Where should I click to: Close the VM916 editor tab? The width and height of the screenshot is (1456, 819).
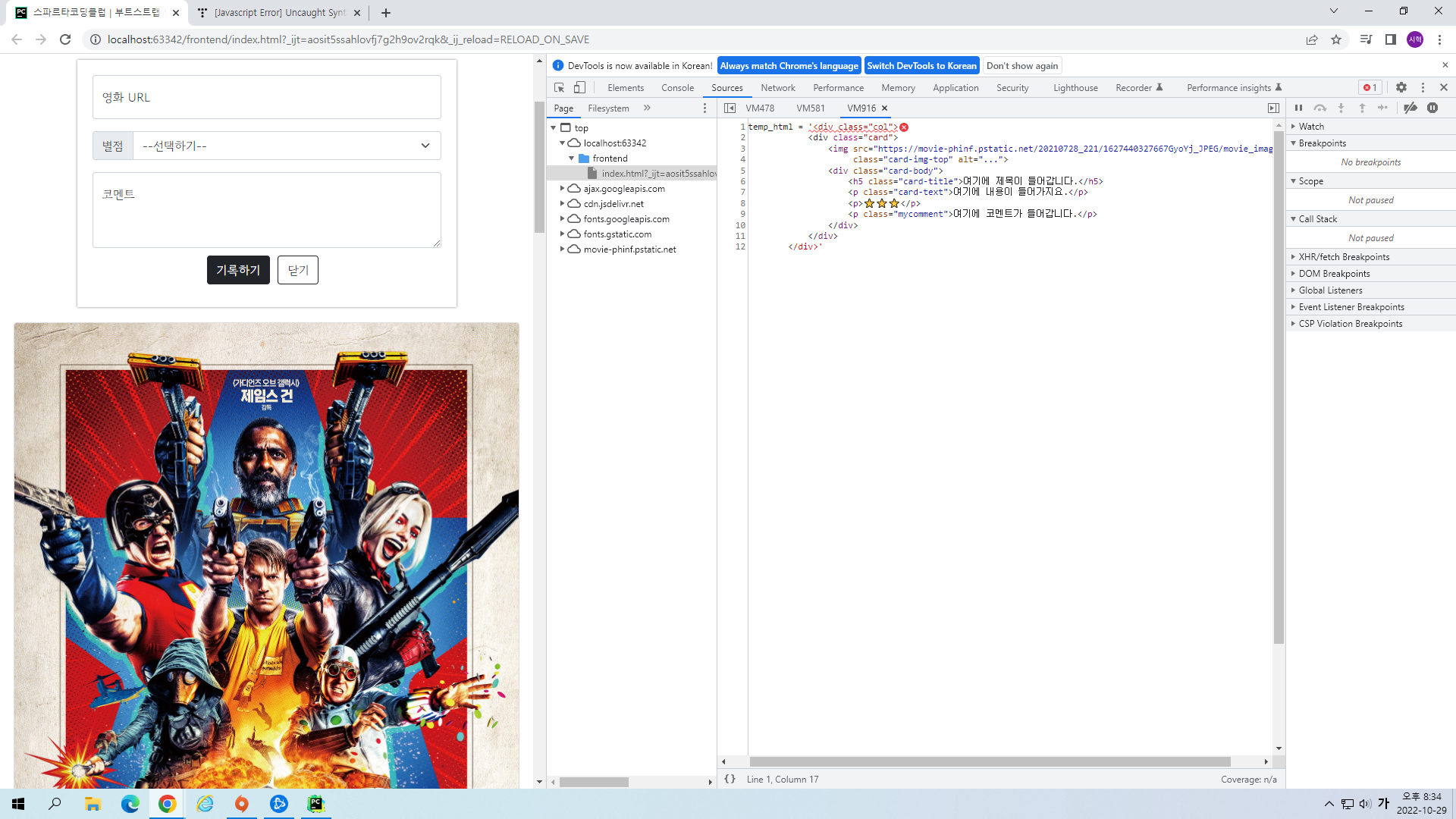(x=884, y=108)
